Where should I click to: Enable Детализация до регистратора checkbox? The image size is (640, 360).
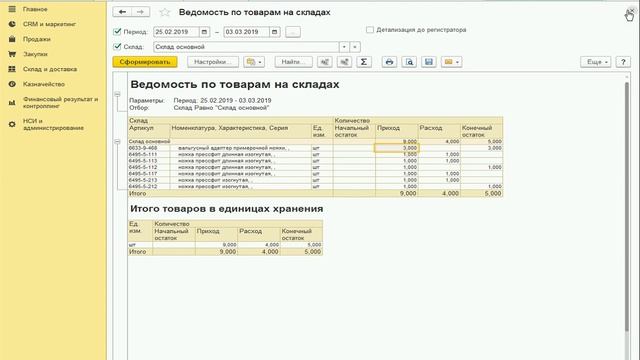coord(370,30)
